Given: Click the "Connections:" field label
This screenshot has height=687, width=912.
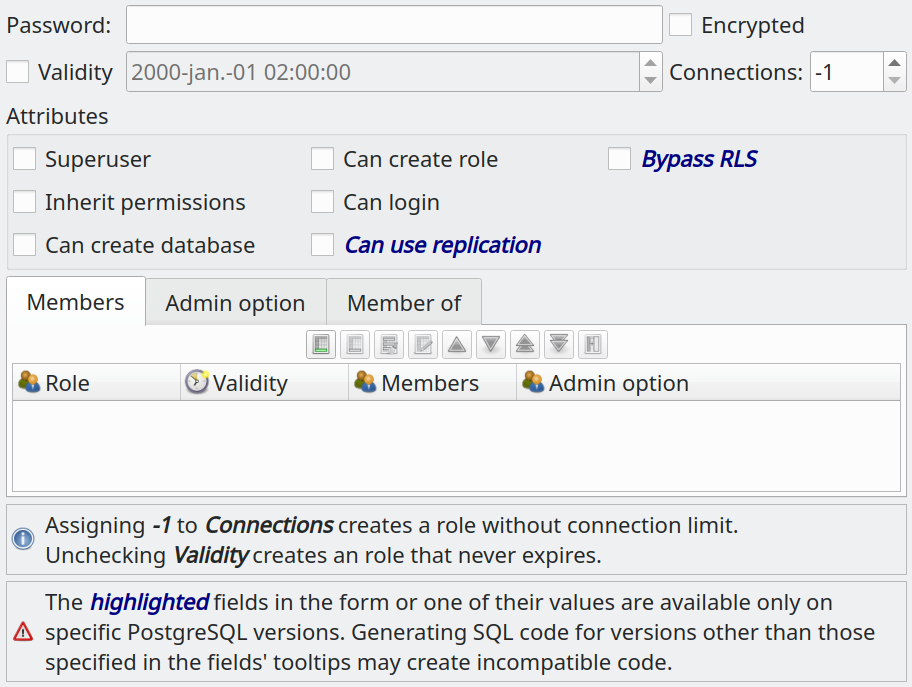Looking at the screenshot, I should (736, 73).
